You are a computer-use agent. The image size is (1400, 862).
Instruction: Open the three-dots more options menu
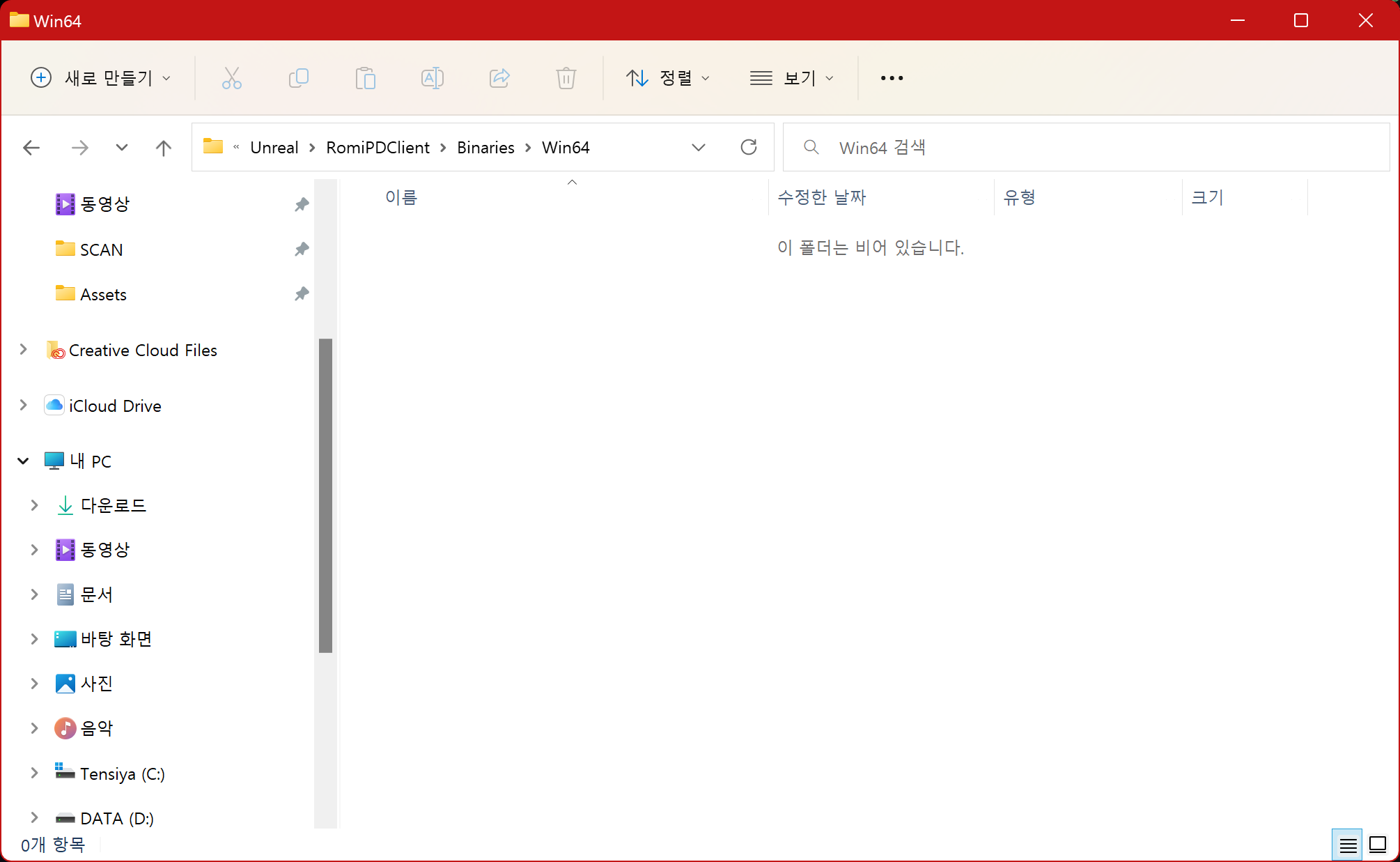[892, 78]
